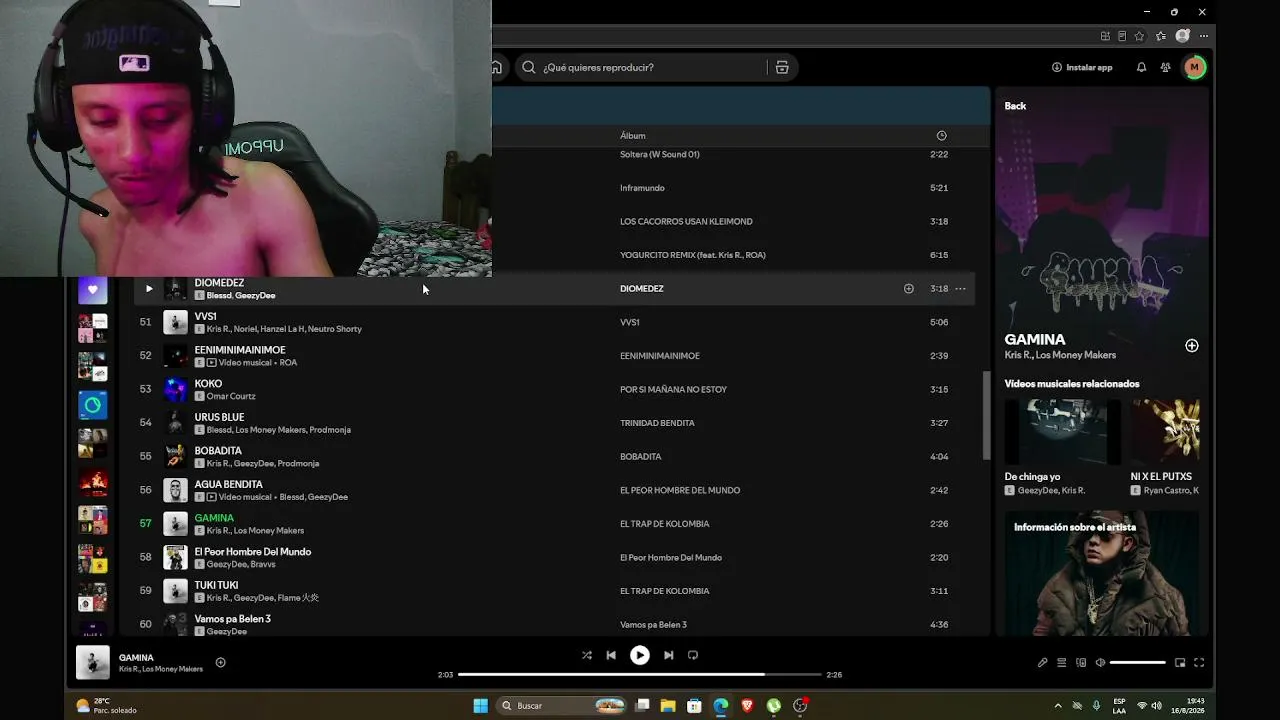Open the 'NI X EL PUTXS' video thumbnail
The height and width of the screenshot is (720, 1280).
[x=1165, y=432]
